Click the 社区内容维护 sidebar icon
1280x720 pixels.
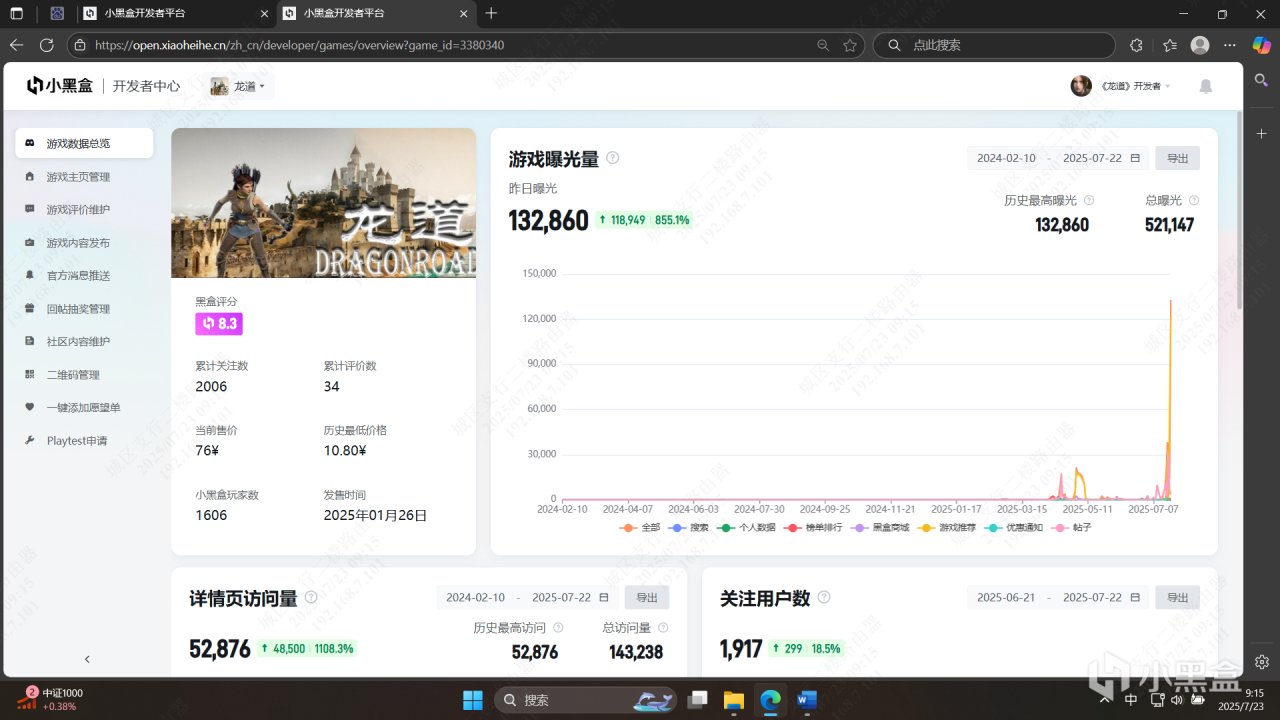30,341
